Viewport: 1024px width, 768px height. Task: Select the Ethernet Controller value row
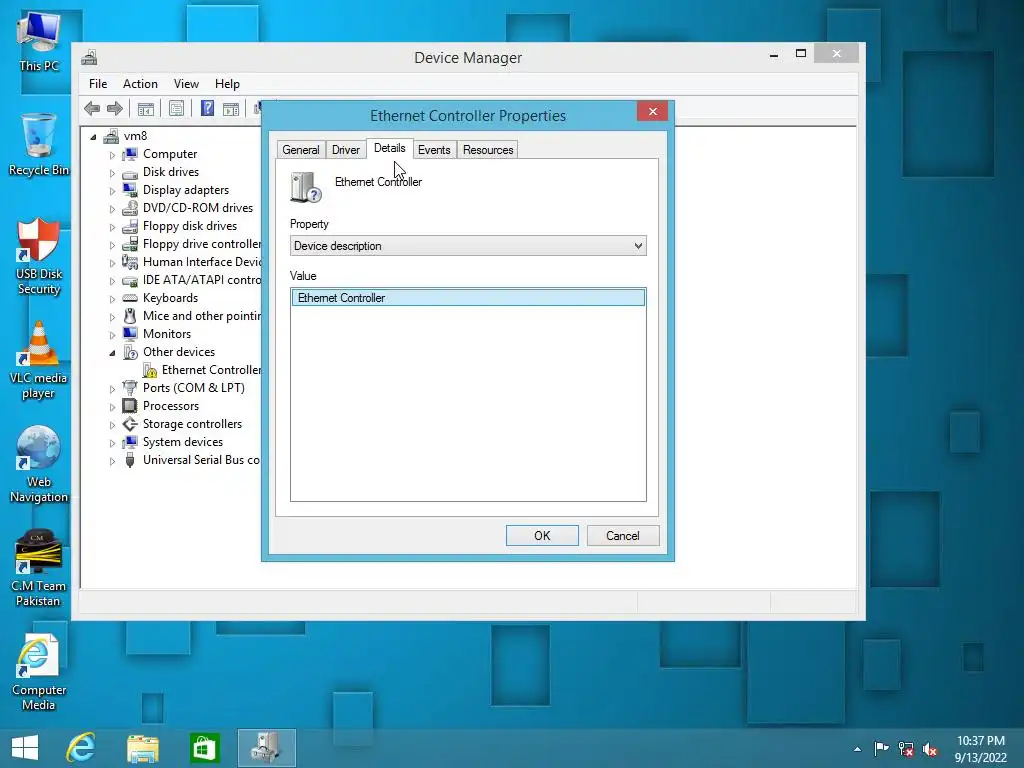click(x=468, y=298)
